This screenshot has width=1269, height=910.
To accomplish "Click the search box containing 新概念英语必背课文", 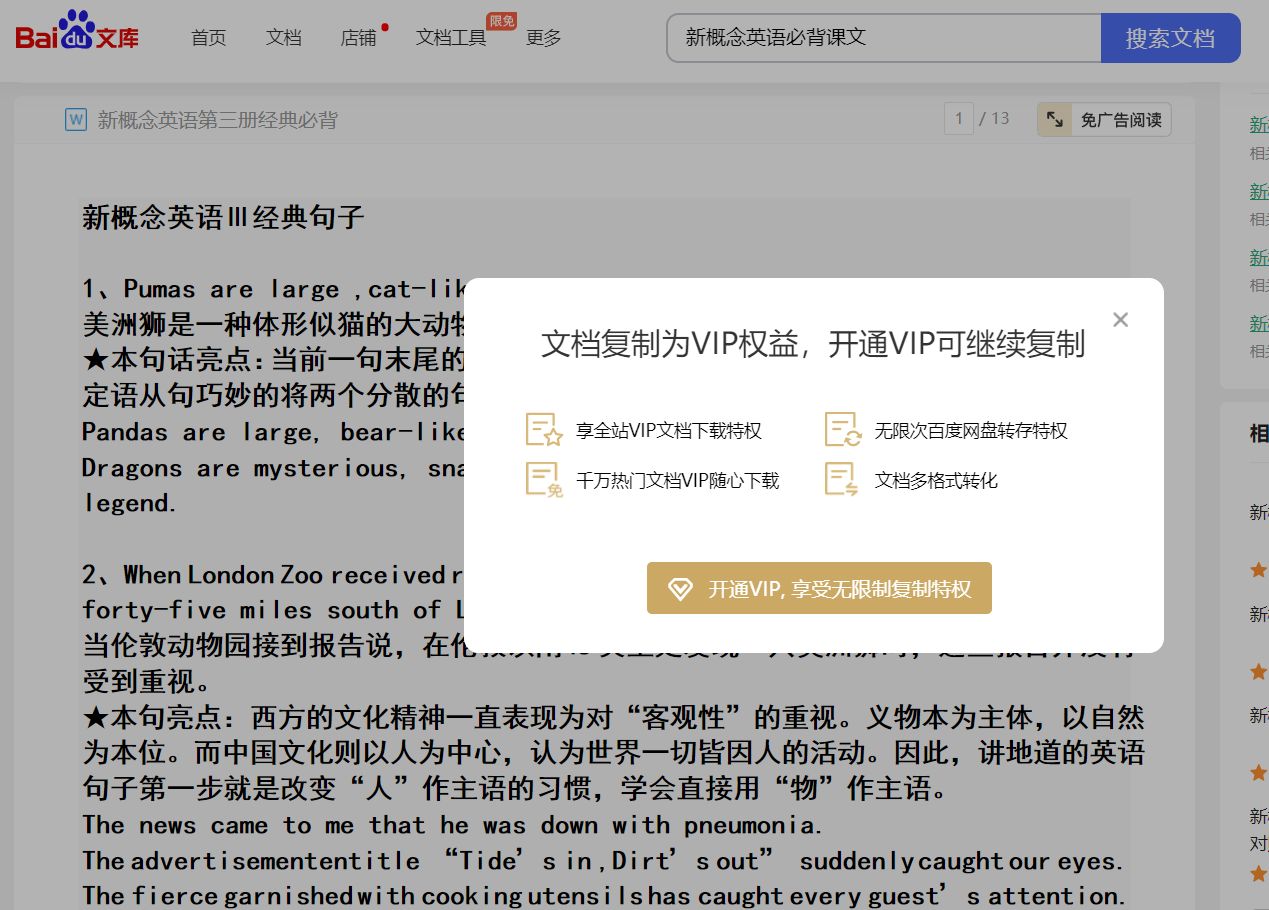I will [x=880, y=37].
